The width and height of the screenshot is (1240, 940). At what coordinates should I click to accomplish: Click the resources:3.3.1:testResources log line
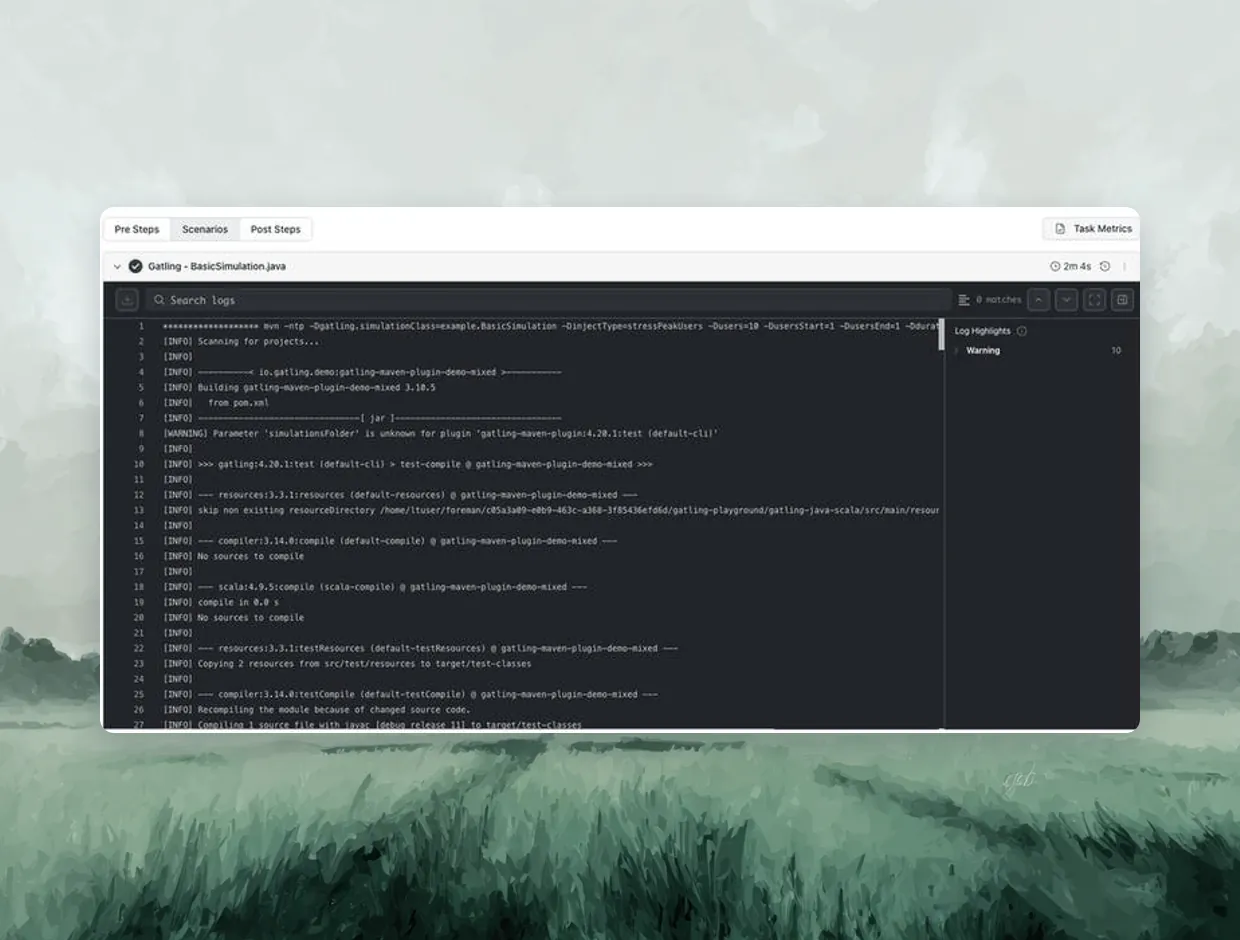point(420,648)
